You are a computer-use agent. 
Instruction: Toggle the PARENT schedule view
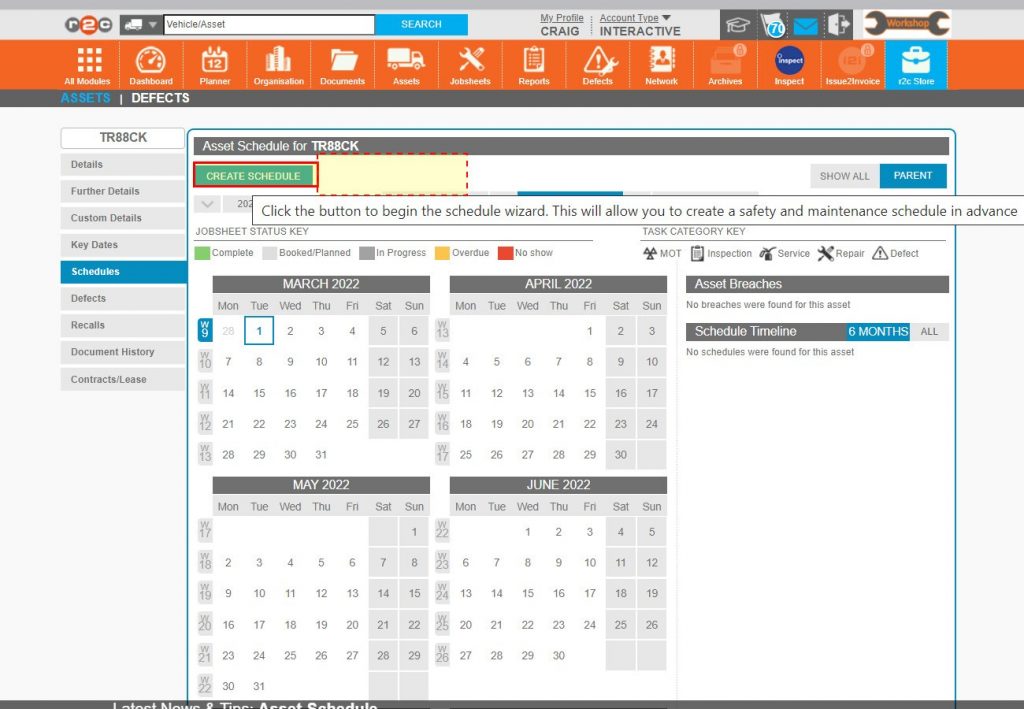pyautogui.click(x=912, y=175)
